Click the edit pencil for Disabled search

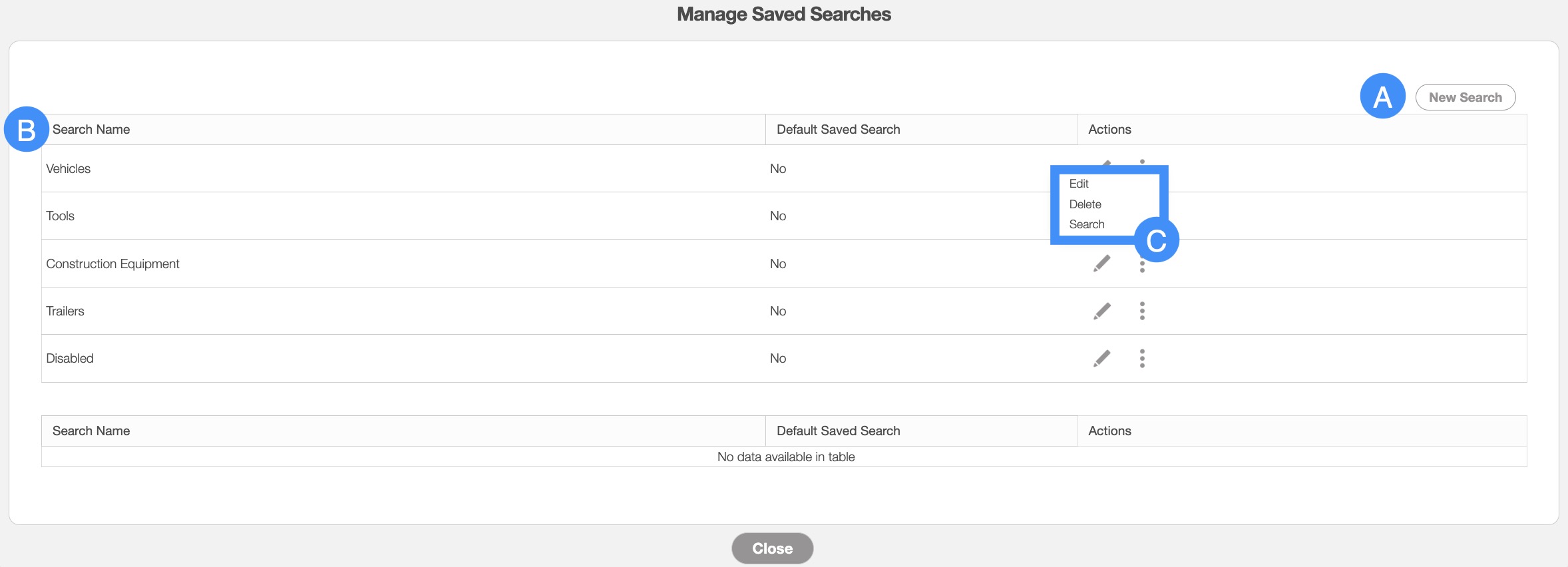point(1102,359)
